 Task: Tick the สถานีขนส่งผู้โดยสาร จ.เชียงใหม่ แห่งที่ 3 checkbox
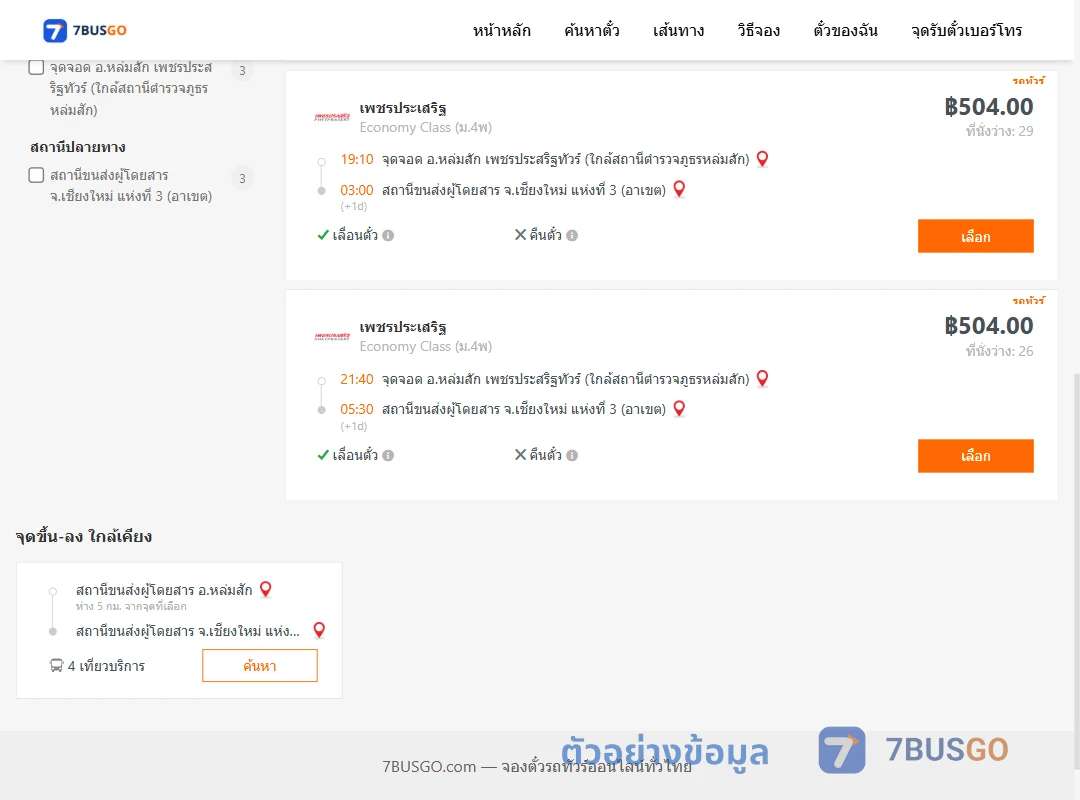tap(37, 175)
